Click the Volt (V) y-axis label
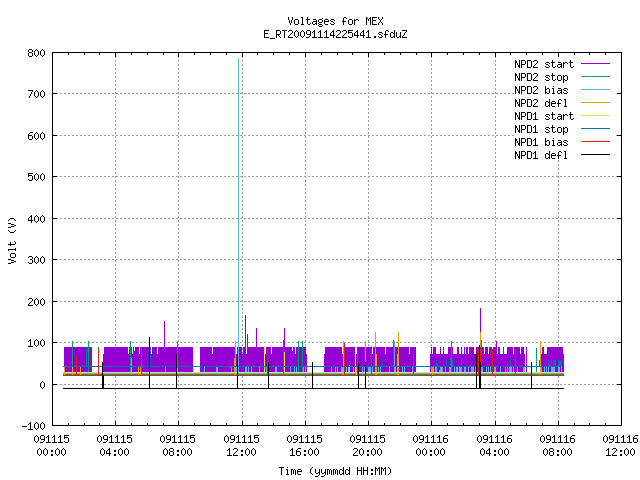 pyautogui.click(x=13, y=240)
